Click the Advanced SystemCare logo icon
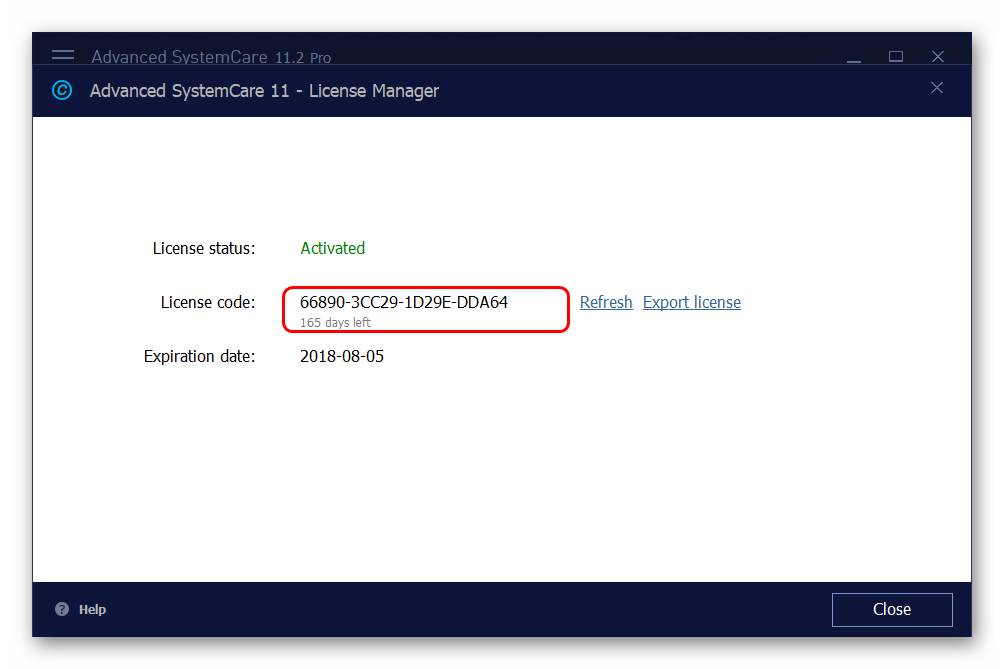 click(62, 90)
